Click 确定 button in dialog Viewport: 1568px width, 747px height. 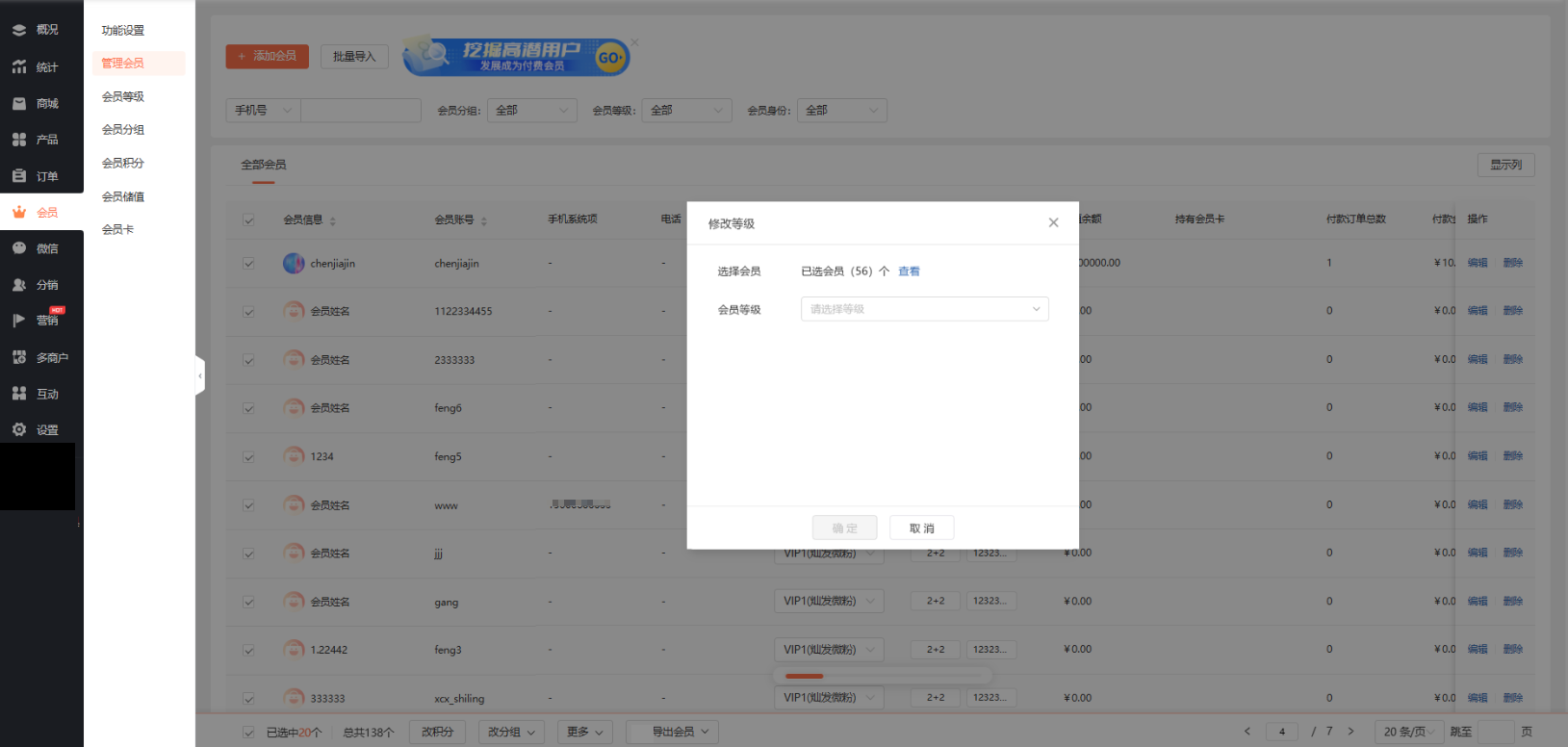pos(845,528)
